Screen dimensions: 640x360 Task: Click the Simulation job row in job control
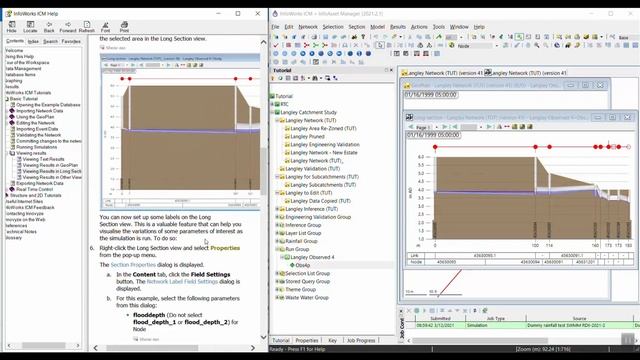[x=527, y=326]
